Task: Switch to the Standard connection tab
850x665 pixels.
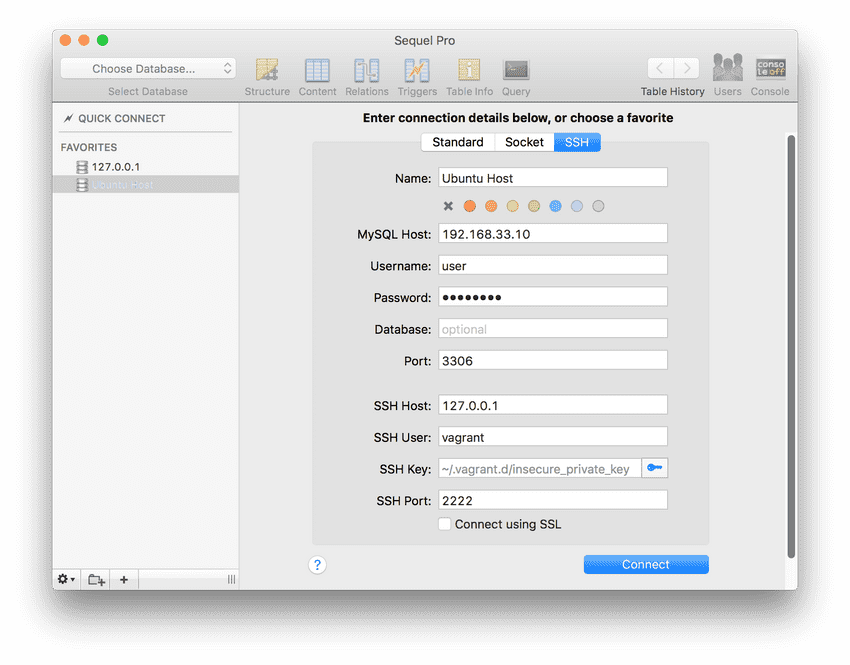Action: tap(458, 142)
